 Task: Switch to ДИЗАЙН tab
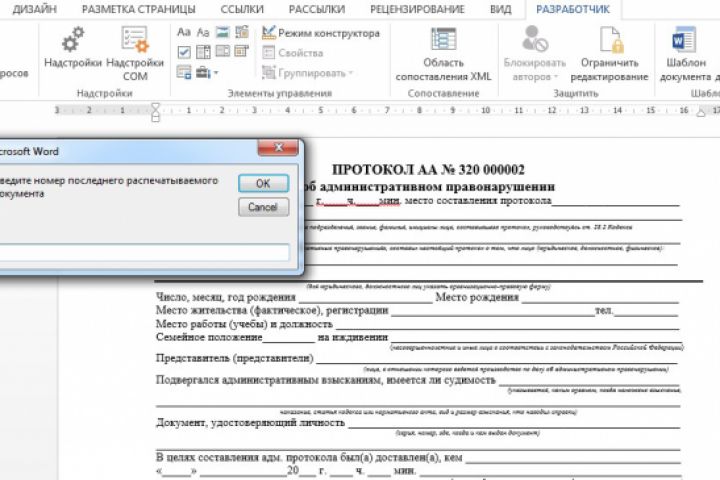34,9
